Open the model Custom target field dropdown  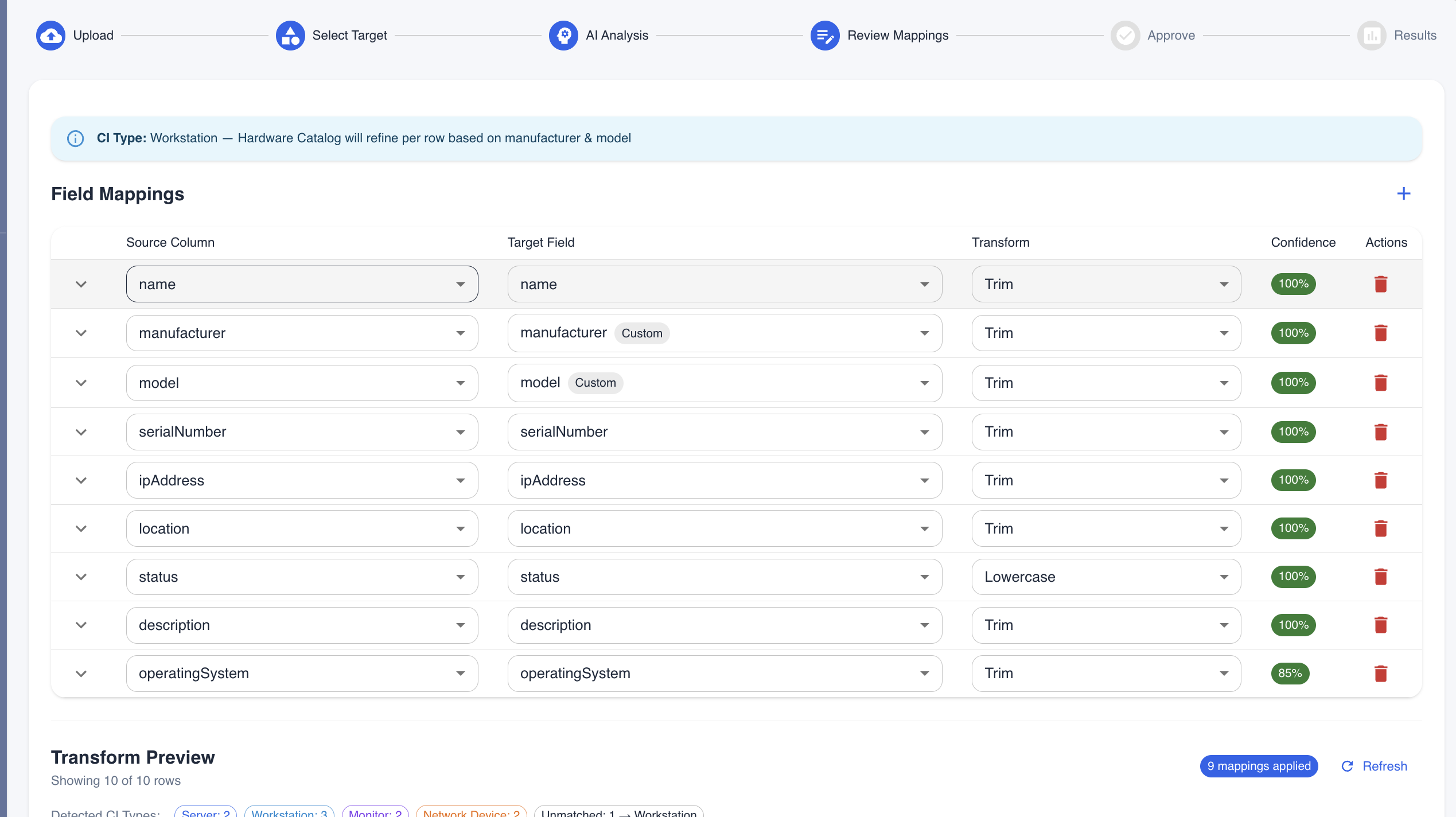tap(724, 383)
